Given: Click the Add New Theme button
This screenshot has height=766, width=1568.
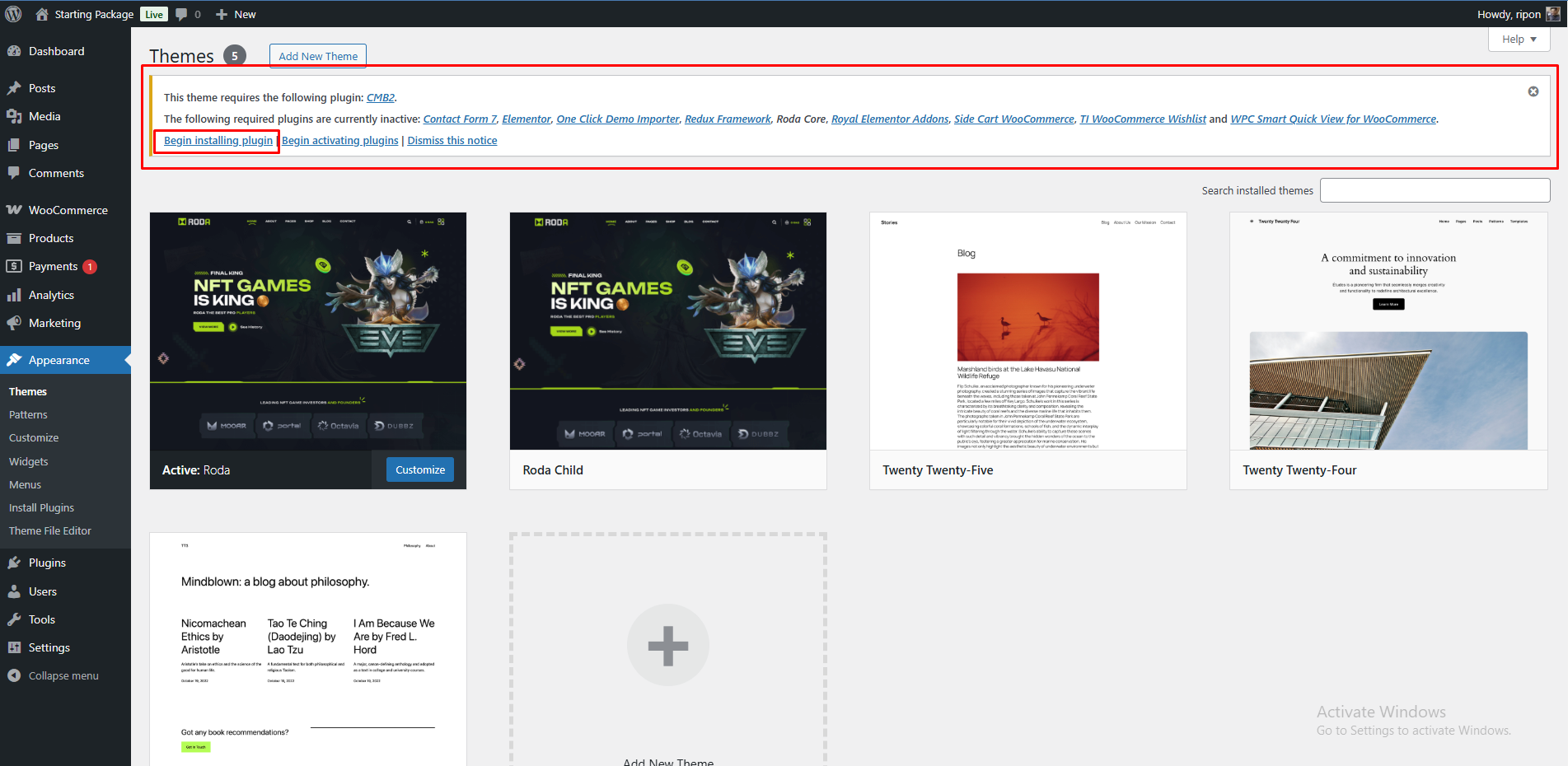Looking at the screenshot, I should 318,56.
